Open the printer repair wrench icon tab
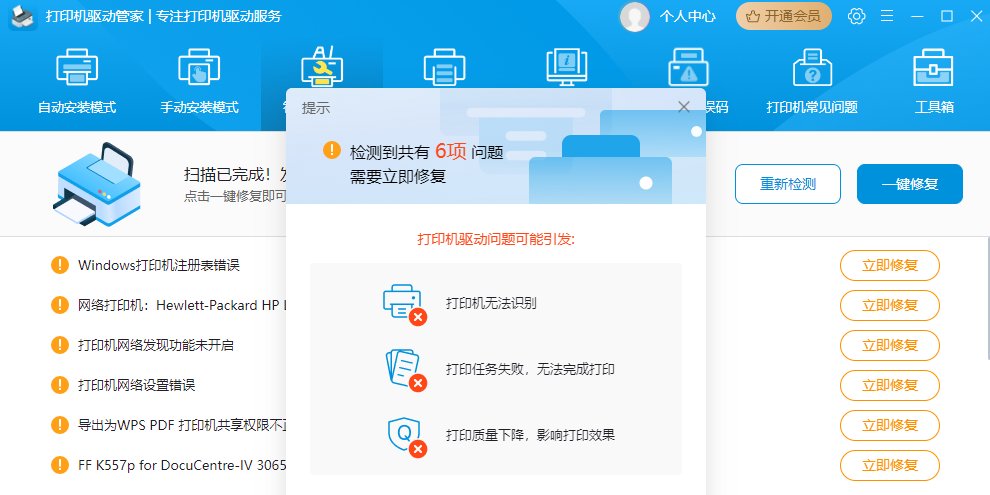990x495 pixels. coord(321,67)
